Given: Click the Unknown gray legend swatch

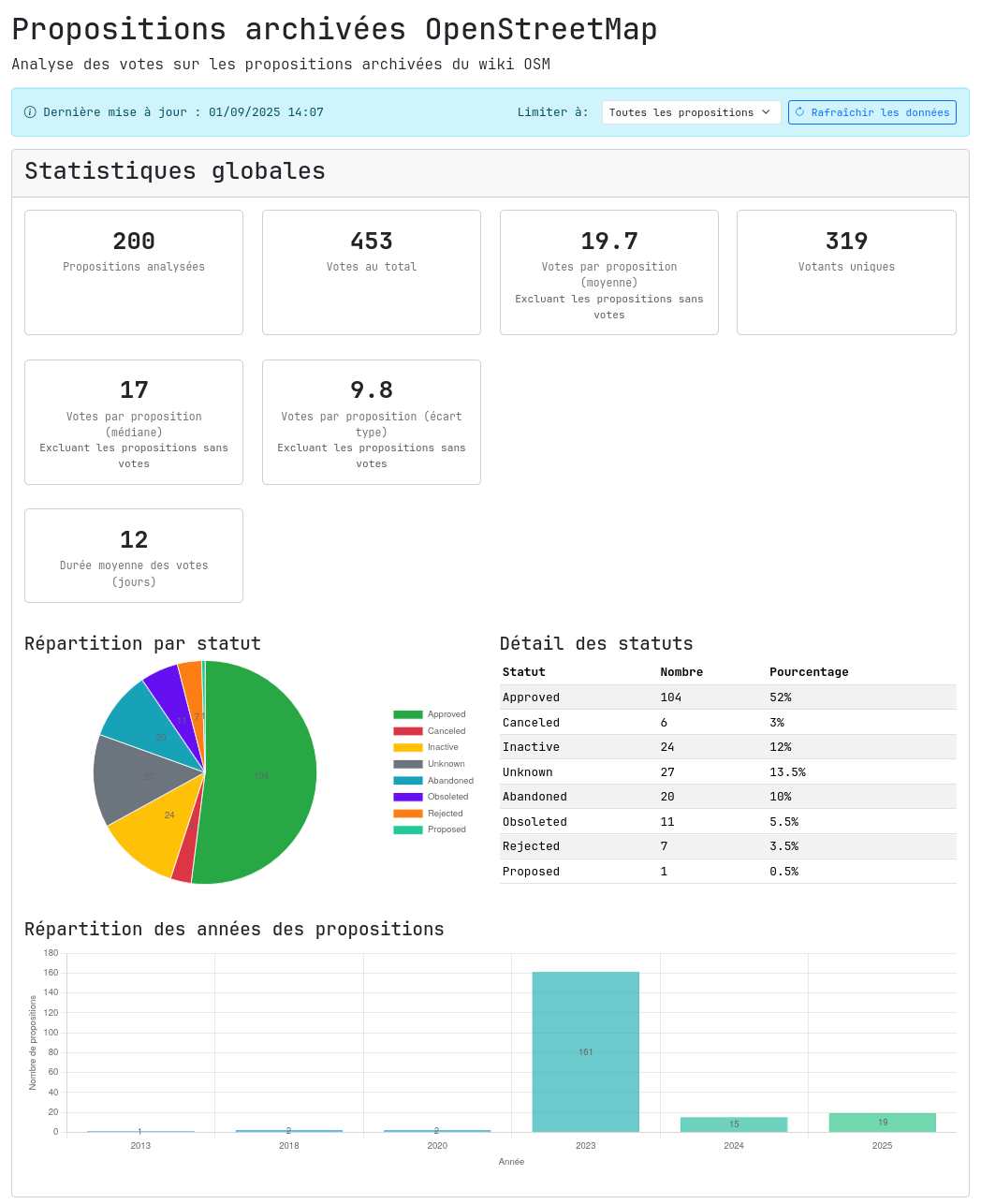Looking at the screenshot, I should click(x=408, y=764).
